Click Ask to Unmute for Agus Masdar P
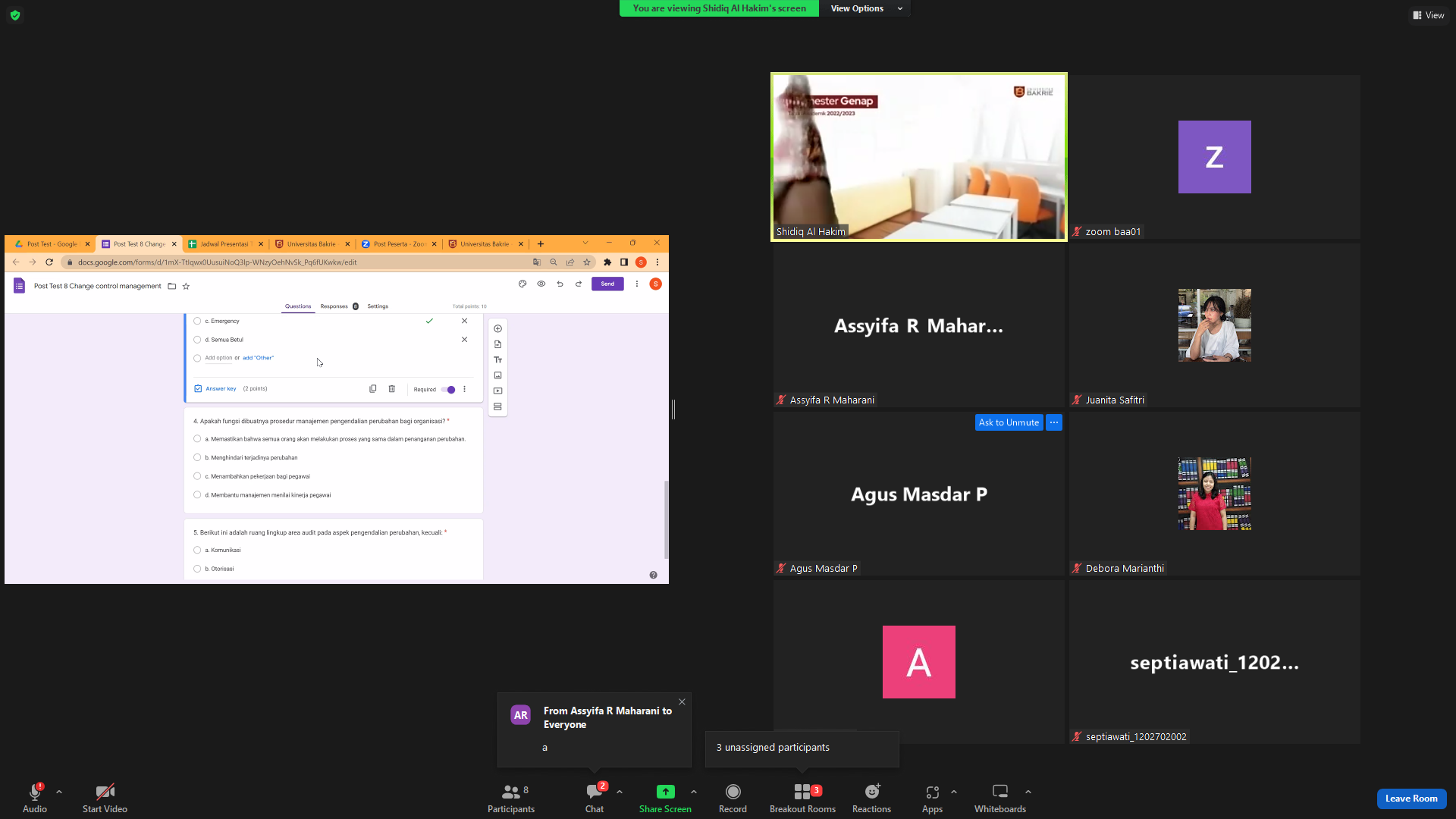Screen dimensions: 1456x819 pos(1009,422)
